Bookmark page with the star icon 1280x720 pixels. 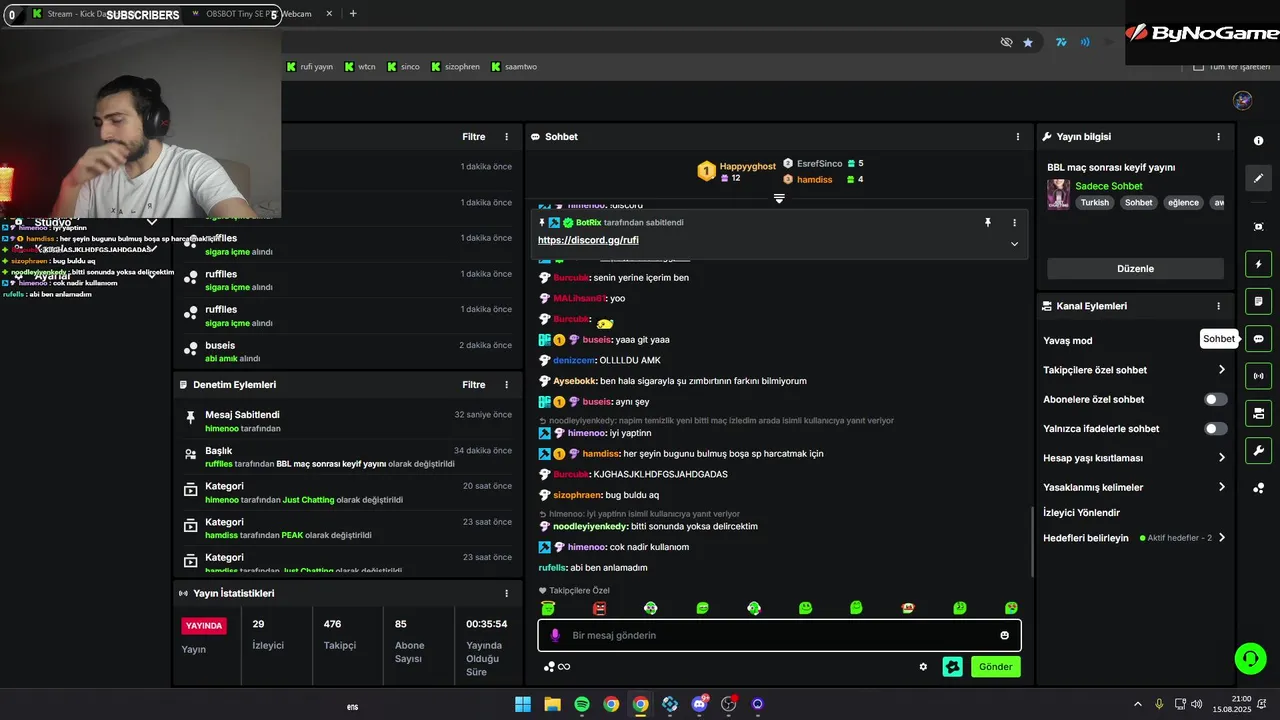tap(1028, 42)
